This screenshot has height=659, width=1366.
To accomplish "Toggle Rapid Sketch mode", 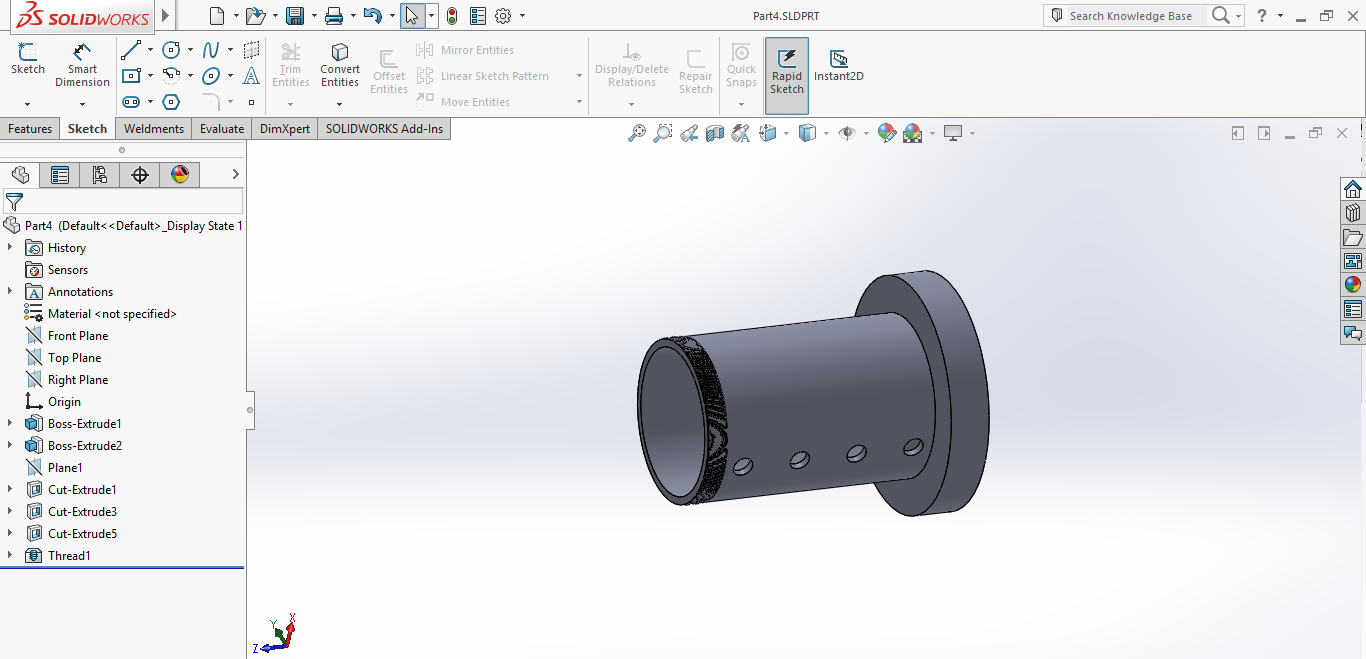I will tap(787, 76).
